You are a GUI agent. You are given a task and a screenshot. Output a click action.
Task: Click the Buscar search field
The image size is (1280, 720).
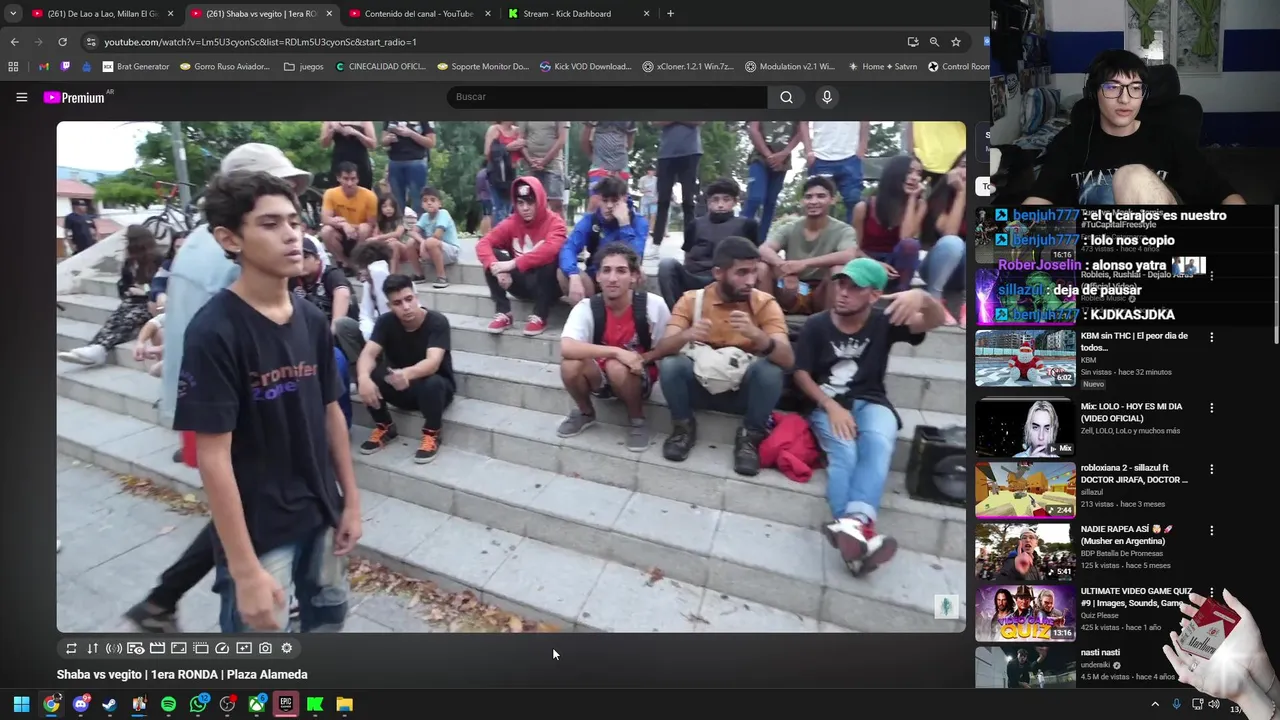(x=606, y=97)
